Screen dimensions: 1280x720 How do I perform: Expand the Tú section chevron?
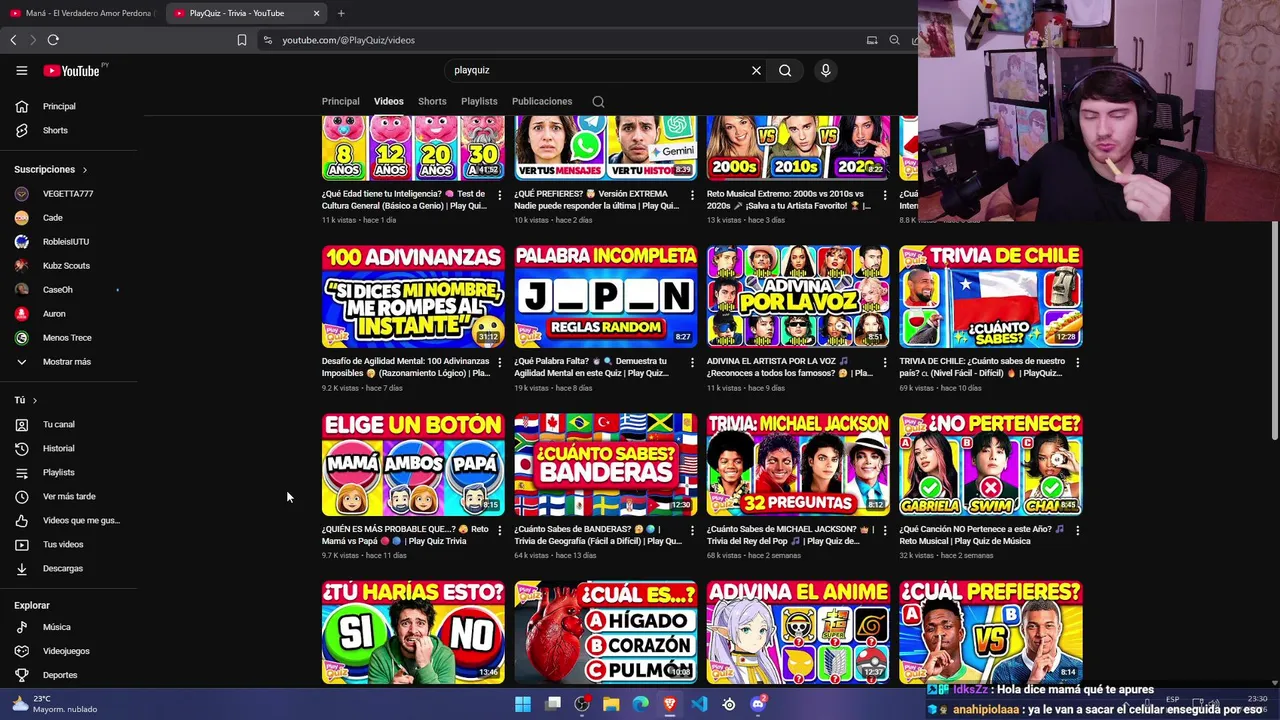point(35,400)
